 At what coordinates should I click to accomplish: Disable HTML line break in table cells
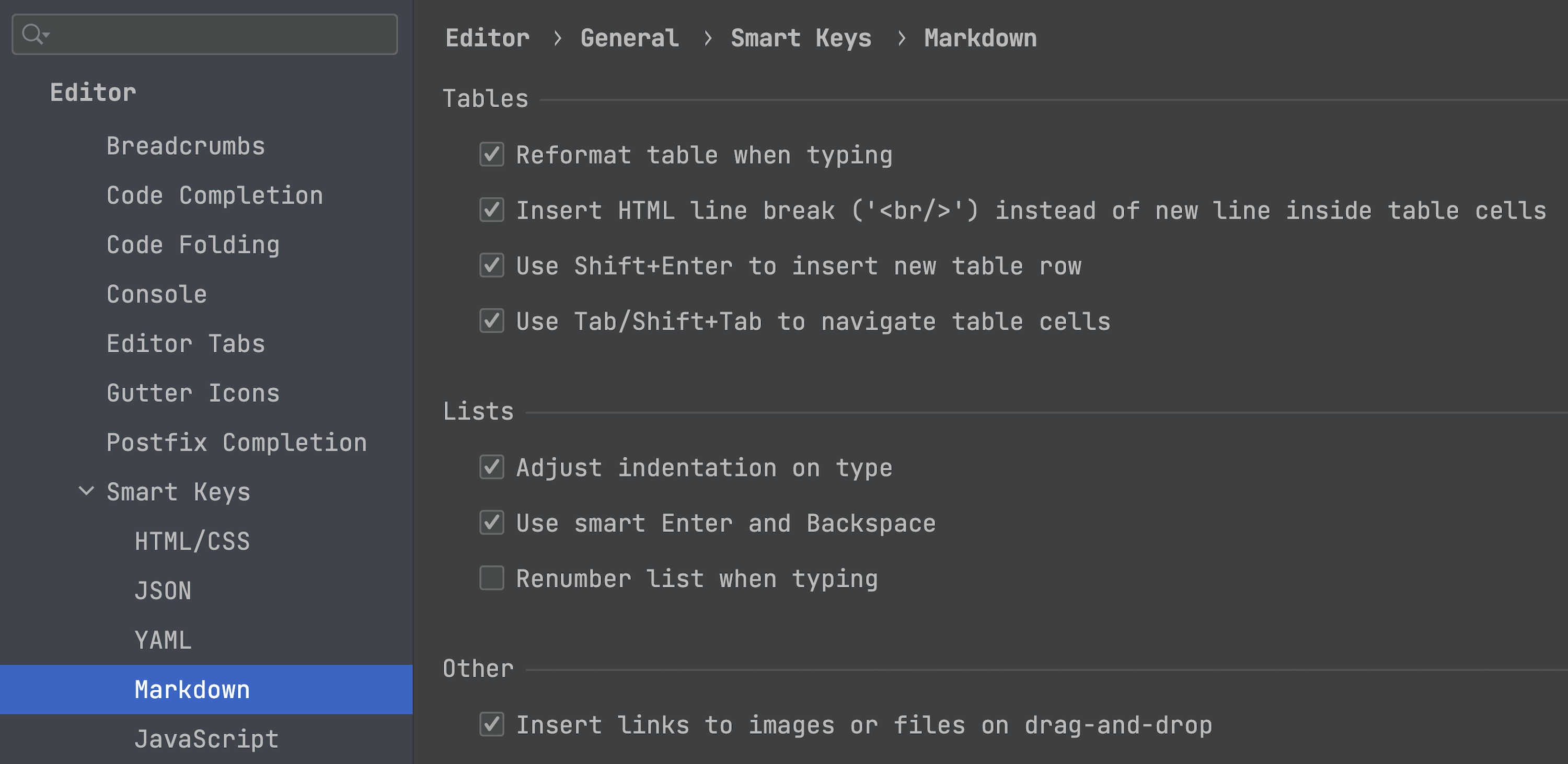[x=491, y=210]
